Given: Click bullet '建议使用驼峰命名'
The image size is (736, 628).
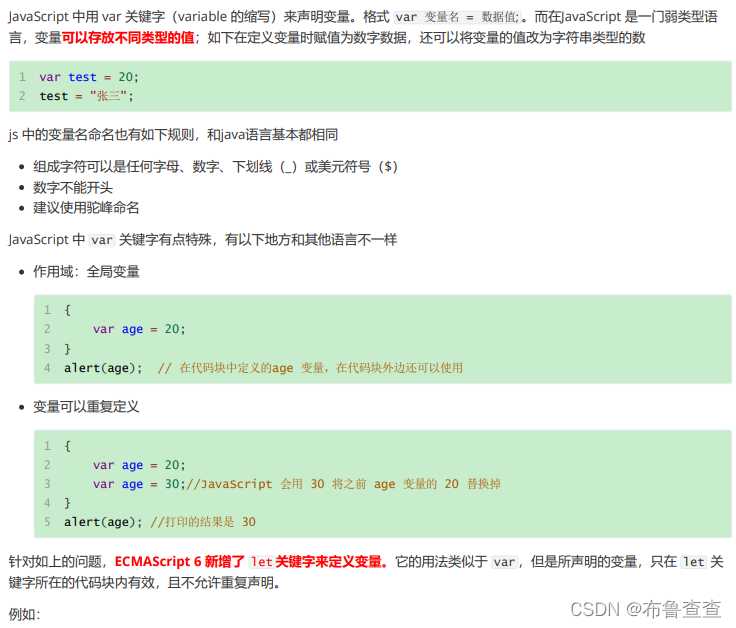Looking at the screenshot, I should (x=86, y=207).
